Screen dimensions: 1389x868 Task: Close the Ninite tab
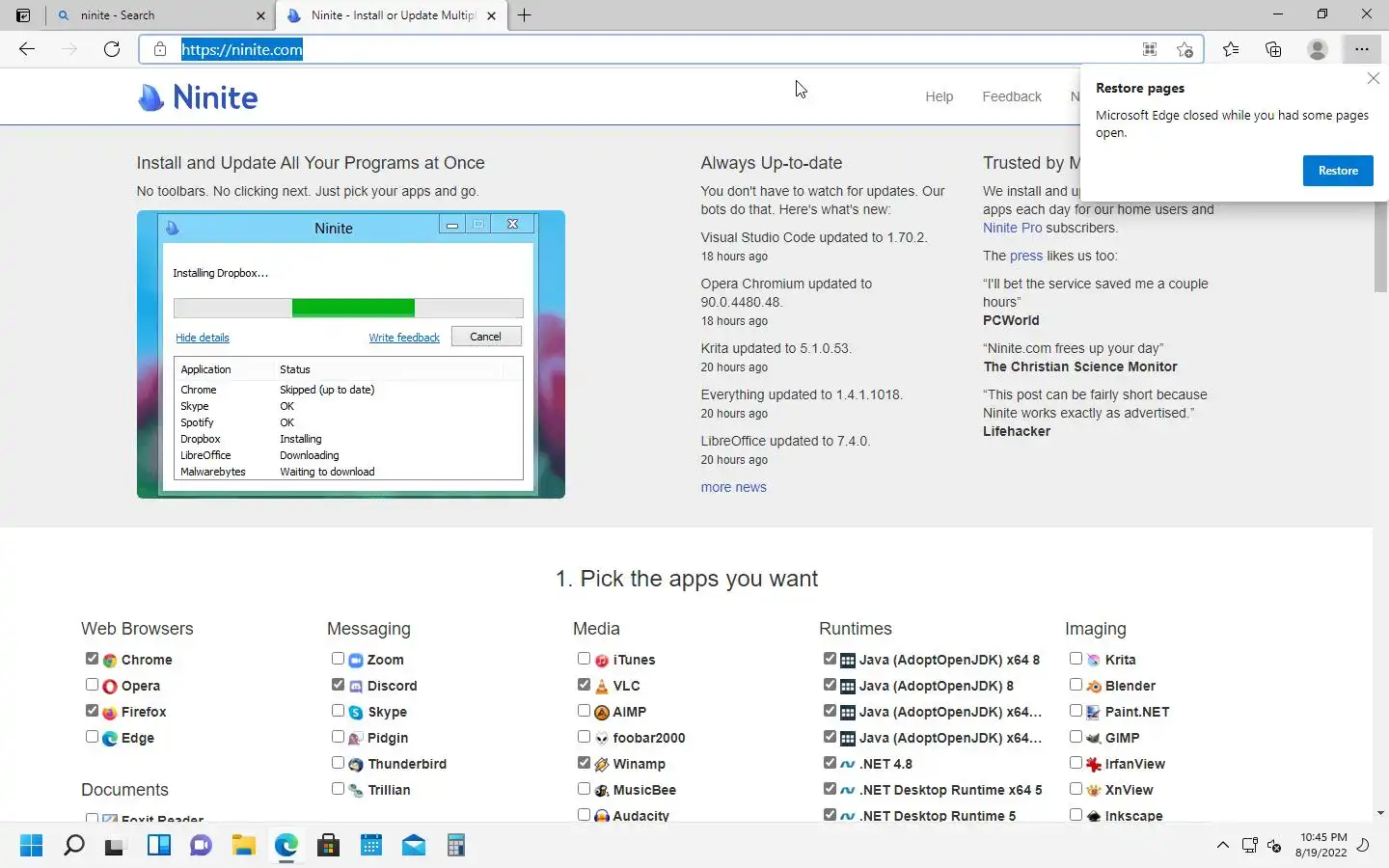coord(491,15)
